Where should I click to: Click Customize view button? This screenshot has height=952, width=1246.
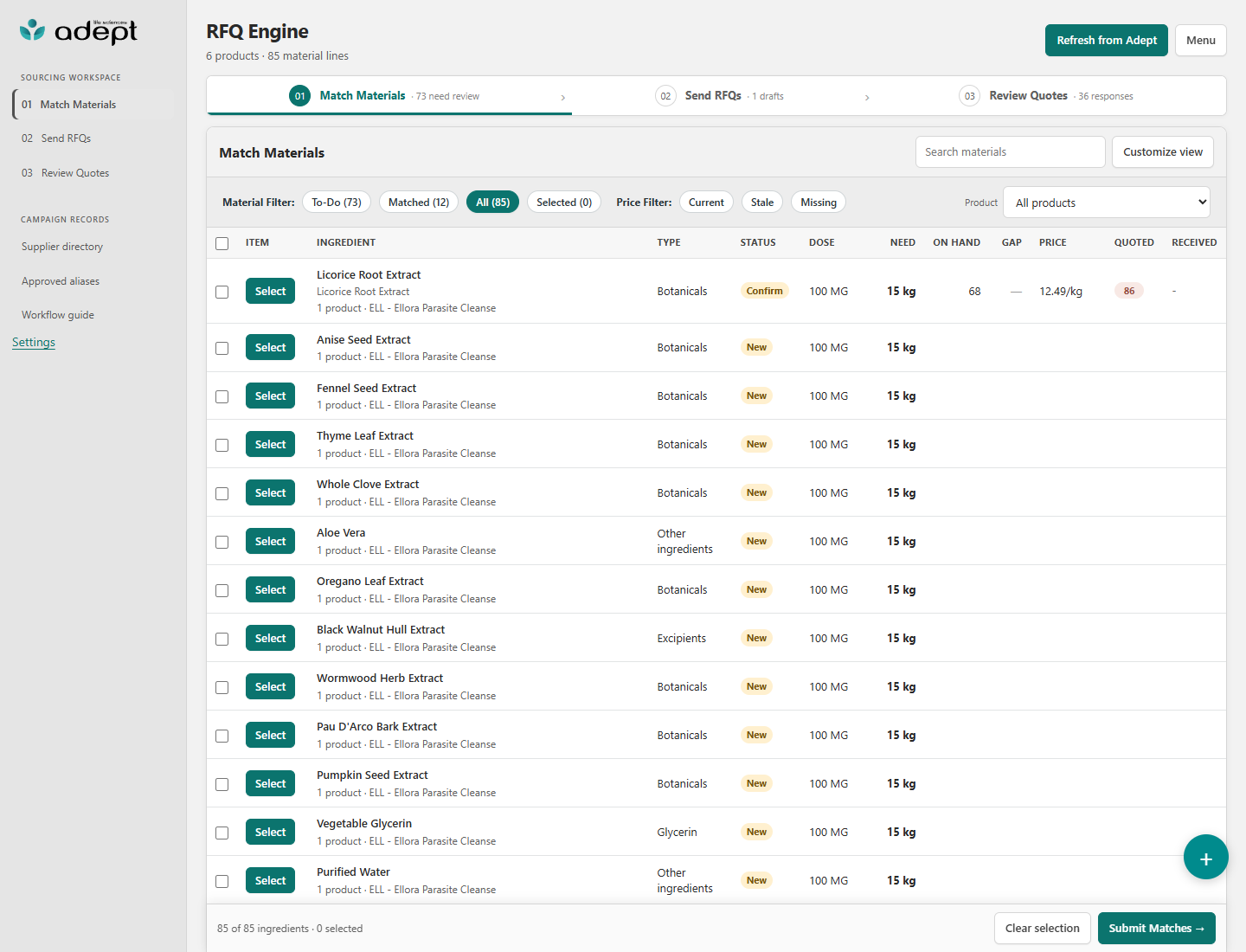coord(1163,151)
